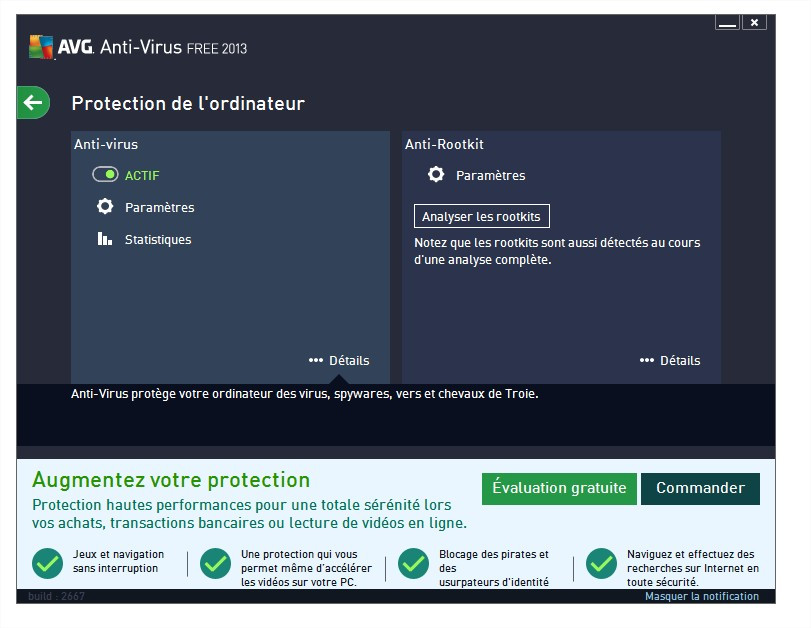Click the Anti-Rootkit gear icon
The height and width of the screenshot is (628, 811).
436,175
